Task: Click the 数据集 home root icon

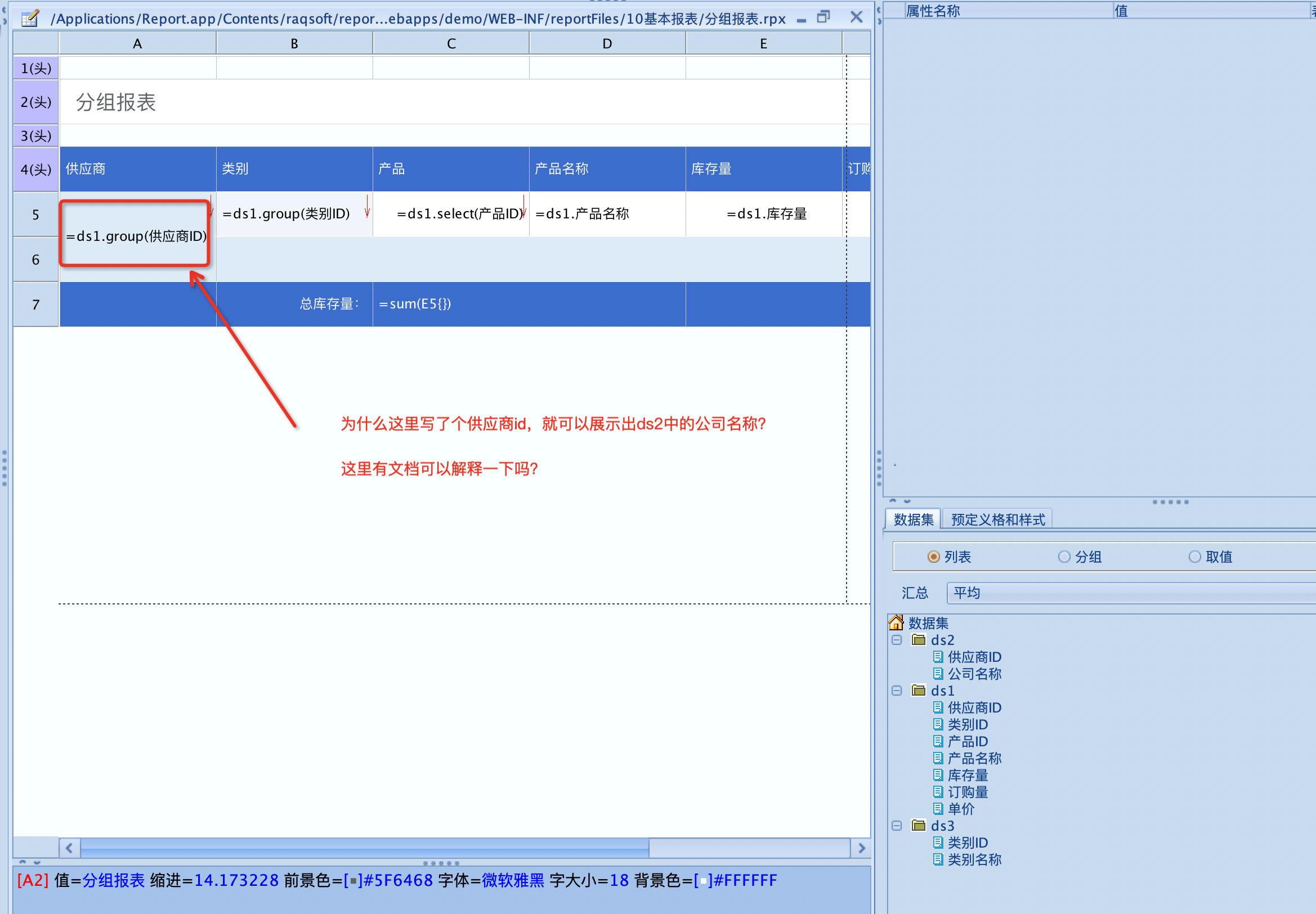Action: 896,622
